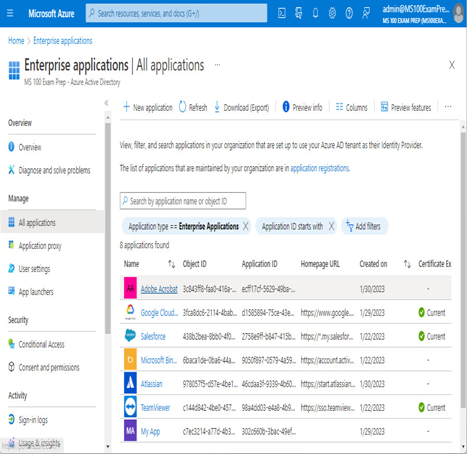Viewport: 468px width, 456px height.
Task: Open the portal hamburger menu
Action: [x=10, y=13]
